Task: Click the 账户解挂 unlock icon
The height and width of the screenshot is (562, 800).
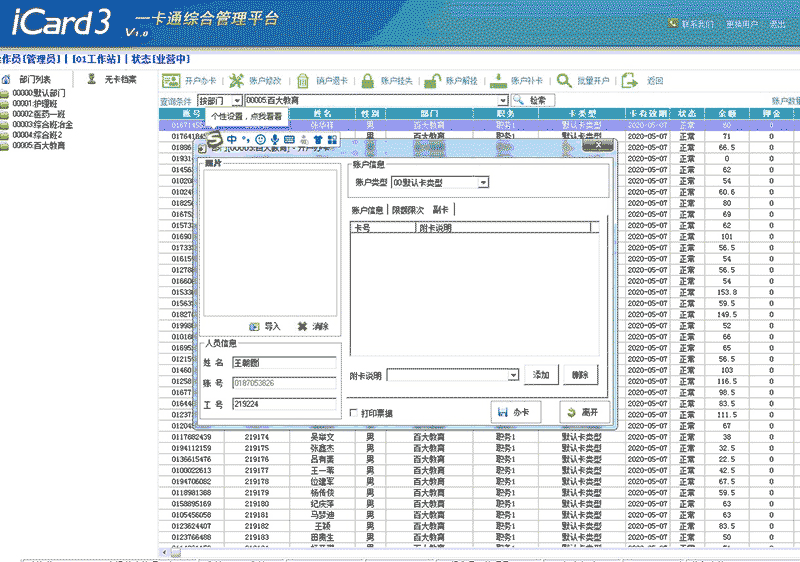Action: [433, 81]
